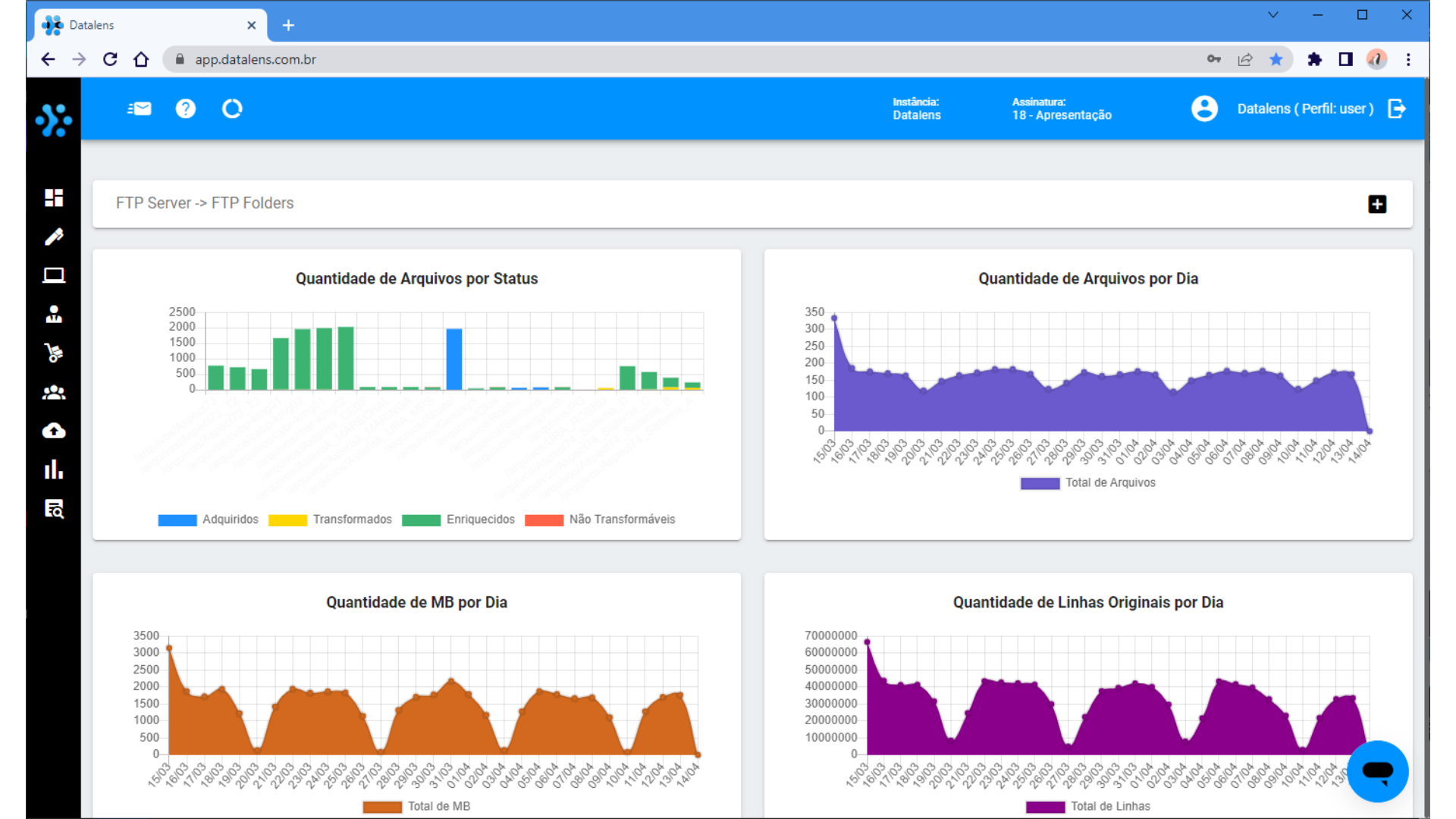Click the help question mark icon
Image resolution: width=1456 pixels, height=819 pixels.
tap(186, 108)
